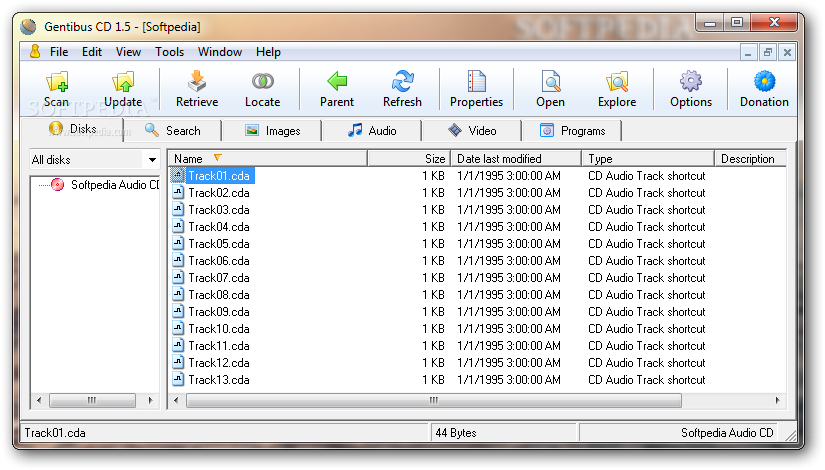Open the File menu

59,52
